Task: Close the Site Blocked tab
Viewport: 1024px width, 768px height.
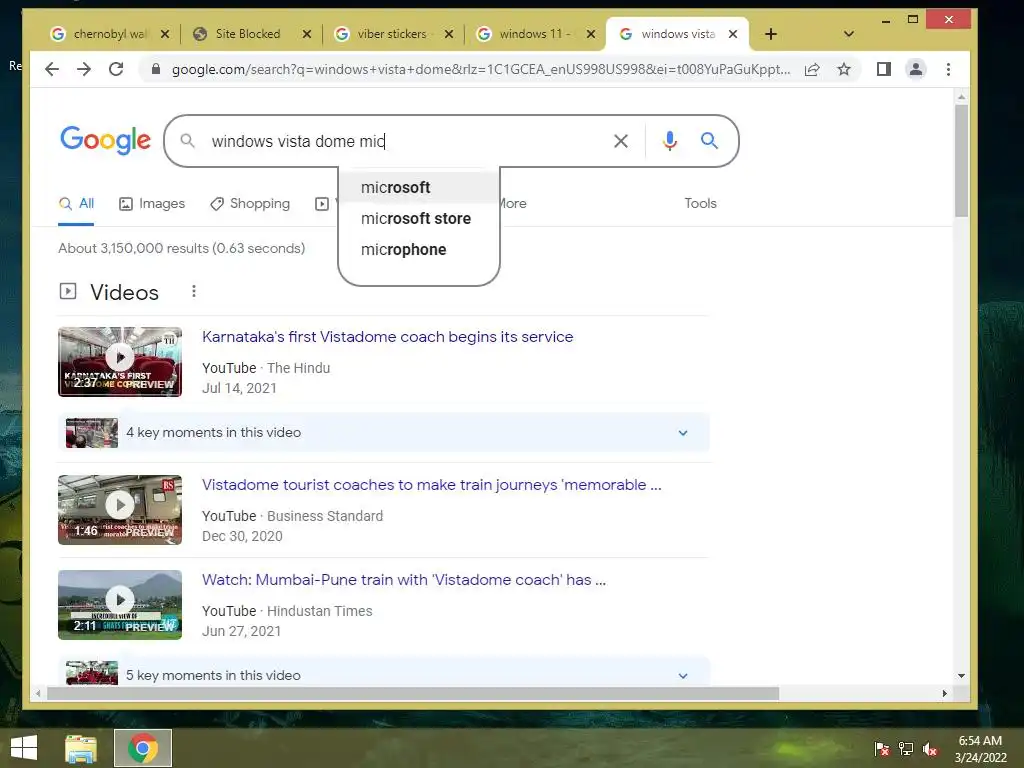Action: 306,34
